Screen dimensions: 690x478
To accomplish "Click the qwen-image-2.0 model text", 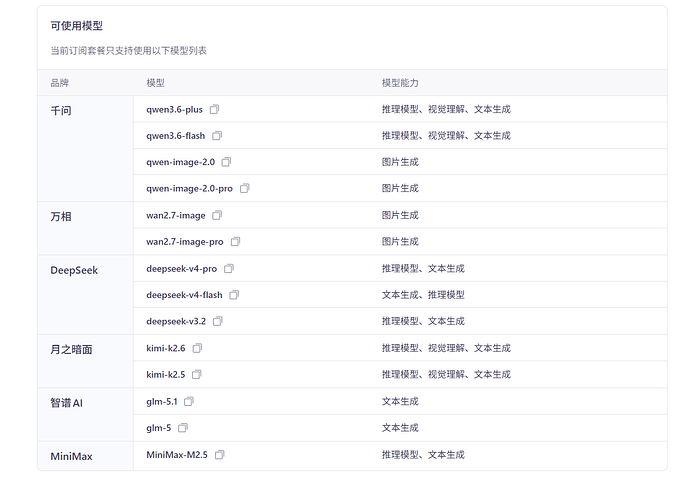I will [180, 162].
